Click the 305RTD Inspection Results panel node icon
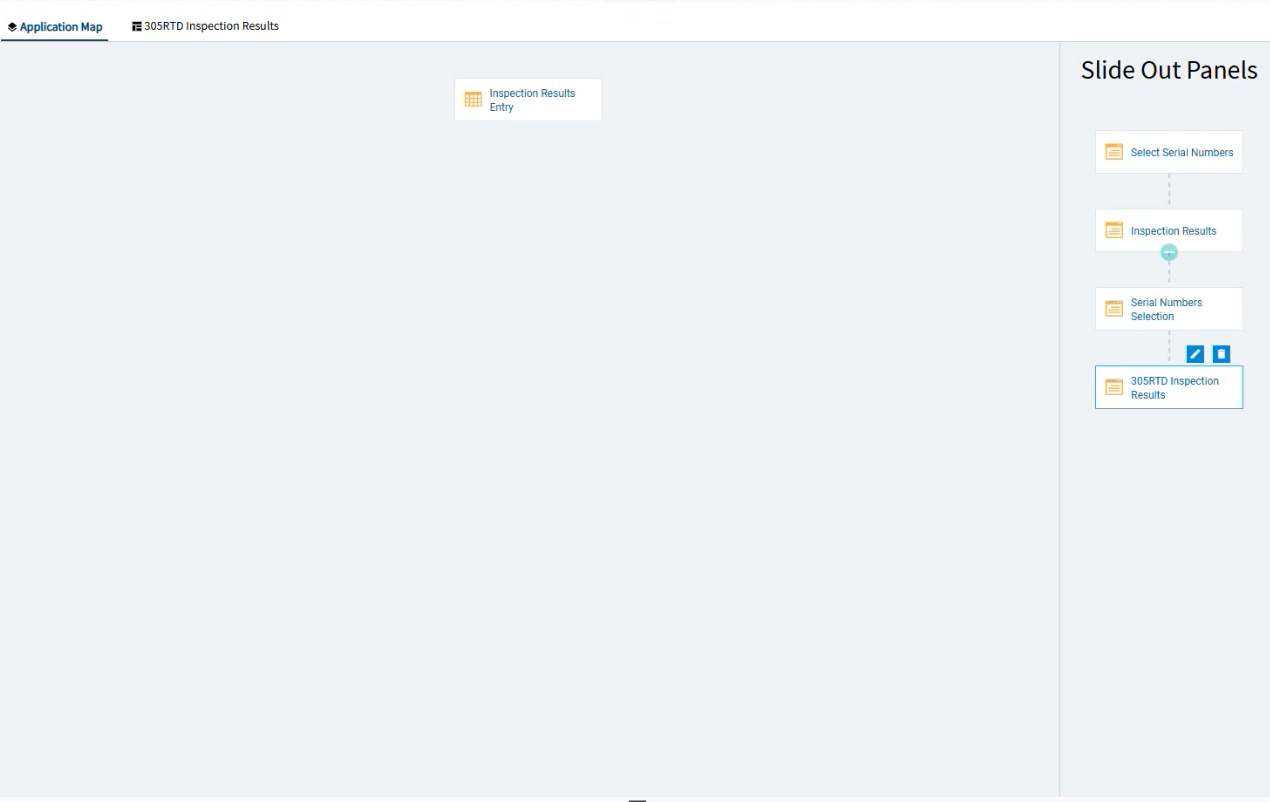1270x802 pixels. 1114,387
